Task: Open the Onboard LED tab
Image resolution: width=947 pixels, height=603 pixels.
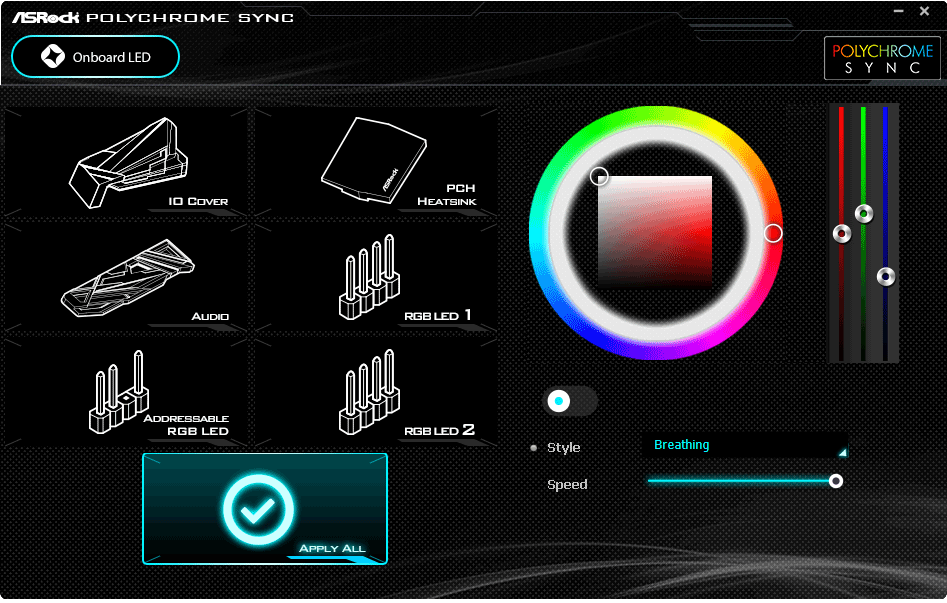Action: [x=95, y=57]
